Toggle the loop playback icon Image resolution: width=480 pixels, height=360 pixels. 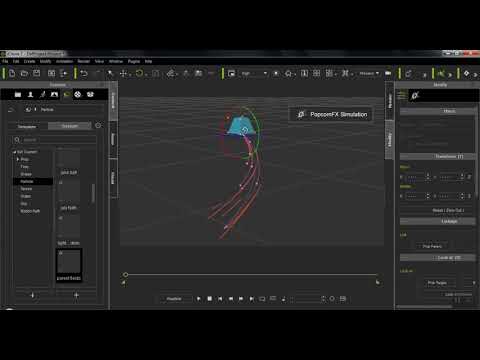tap(262, 299)
